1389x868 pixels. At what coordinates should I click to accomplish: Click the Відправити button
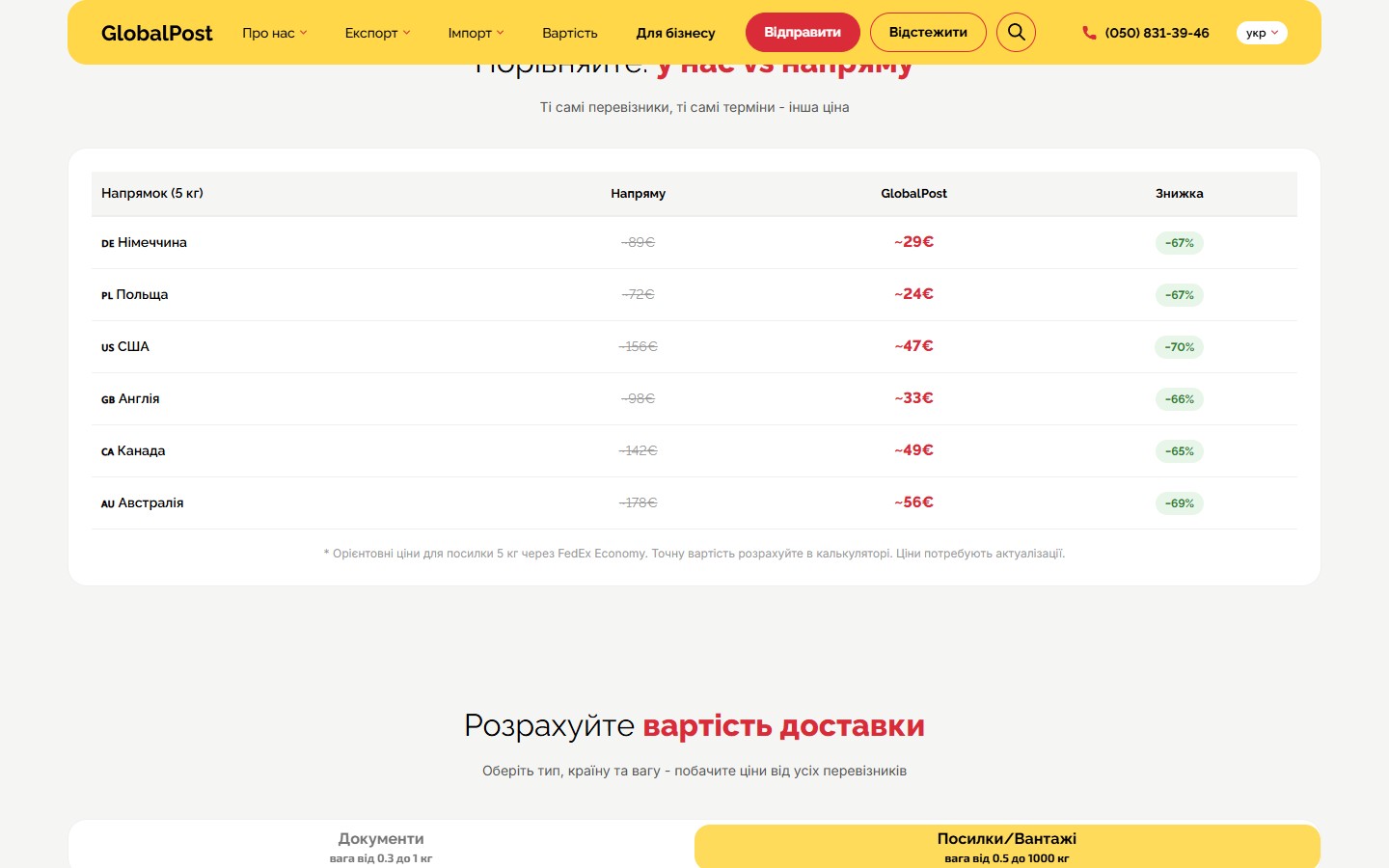[803, 32]
